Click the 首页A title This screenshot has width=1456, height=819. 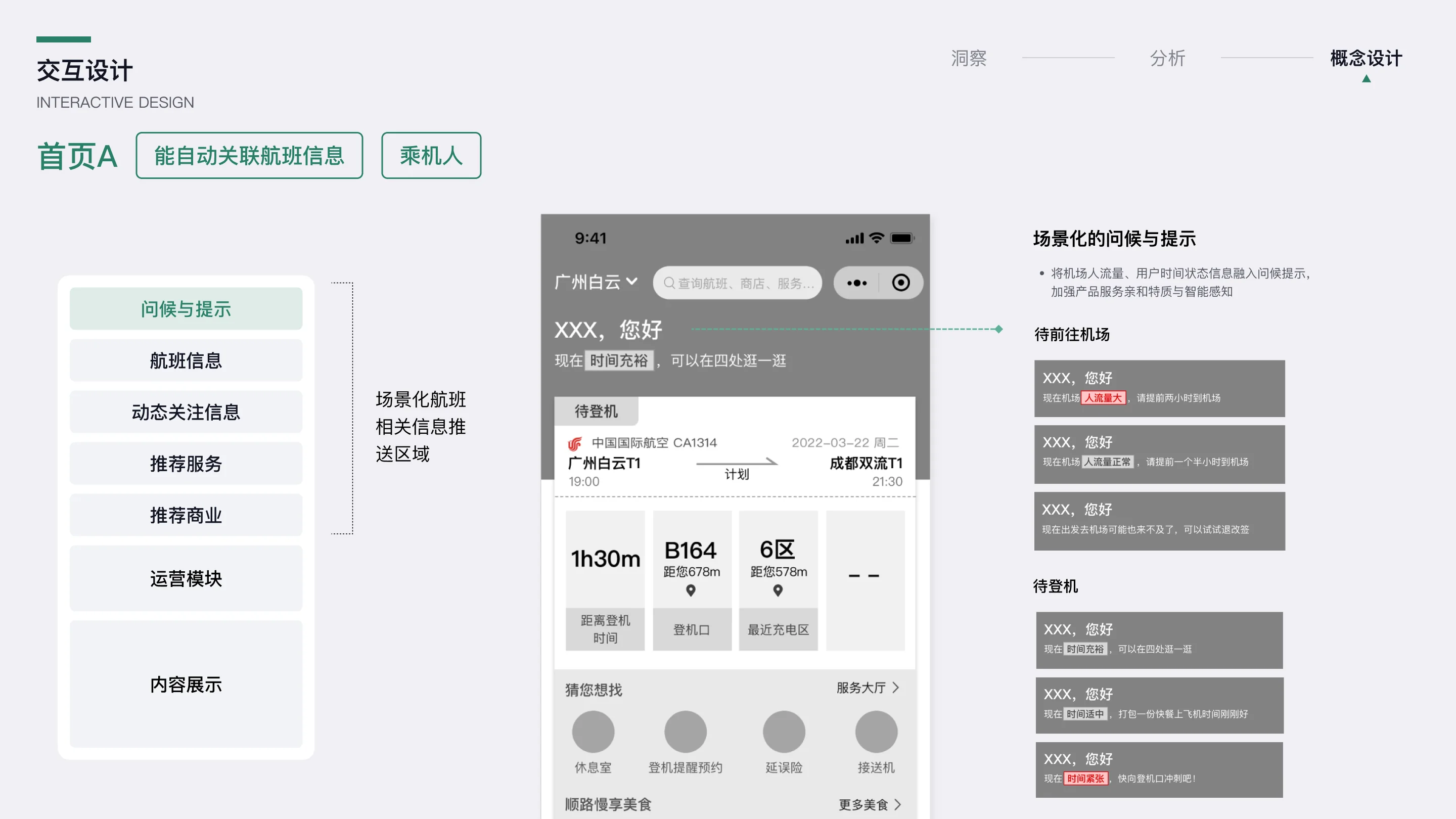(x=77, y=156)
